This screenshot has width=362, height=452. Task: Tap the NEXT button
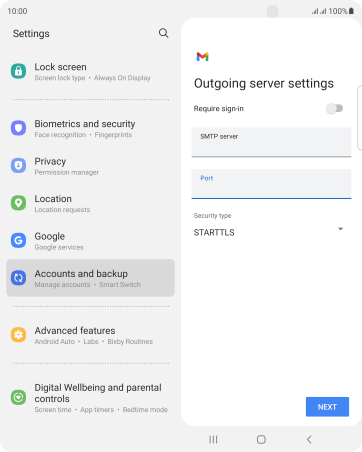coord(327,407)
